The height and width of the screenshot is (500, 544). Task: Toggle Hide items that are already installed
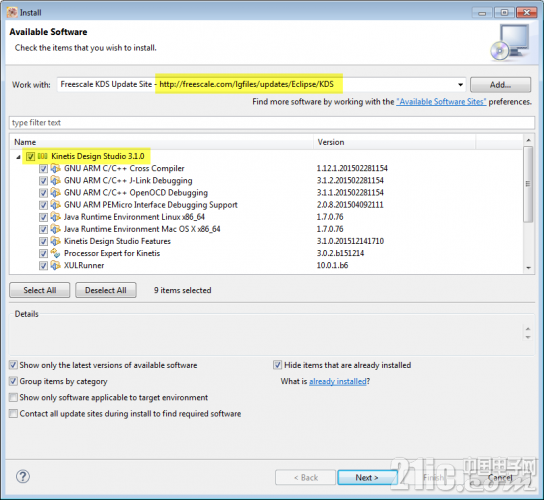pos(278,365)
